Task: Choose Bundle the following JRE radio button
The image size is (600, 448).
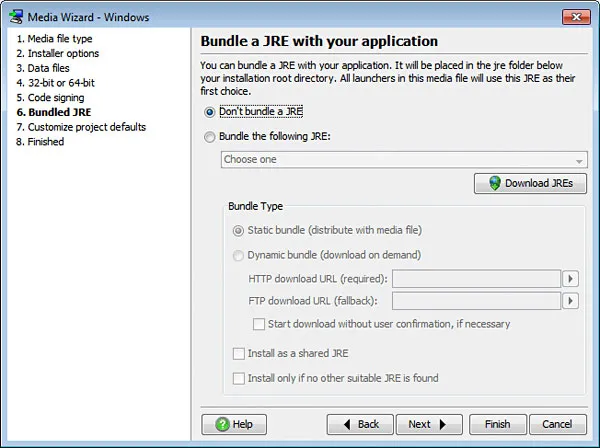Action: click(x=209, y=137)
